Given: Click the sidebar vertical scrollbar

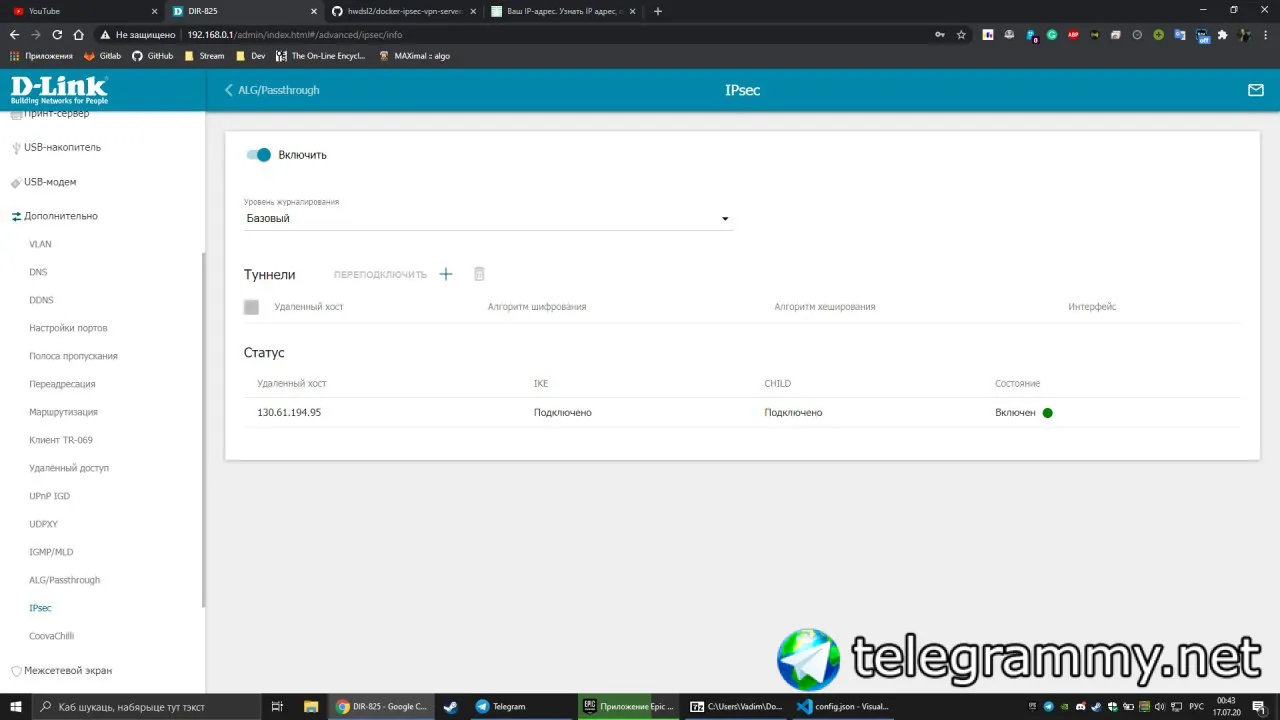Looking at the screenshot, I should (x=203, y=430).
